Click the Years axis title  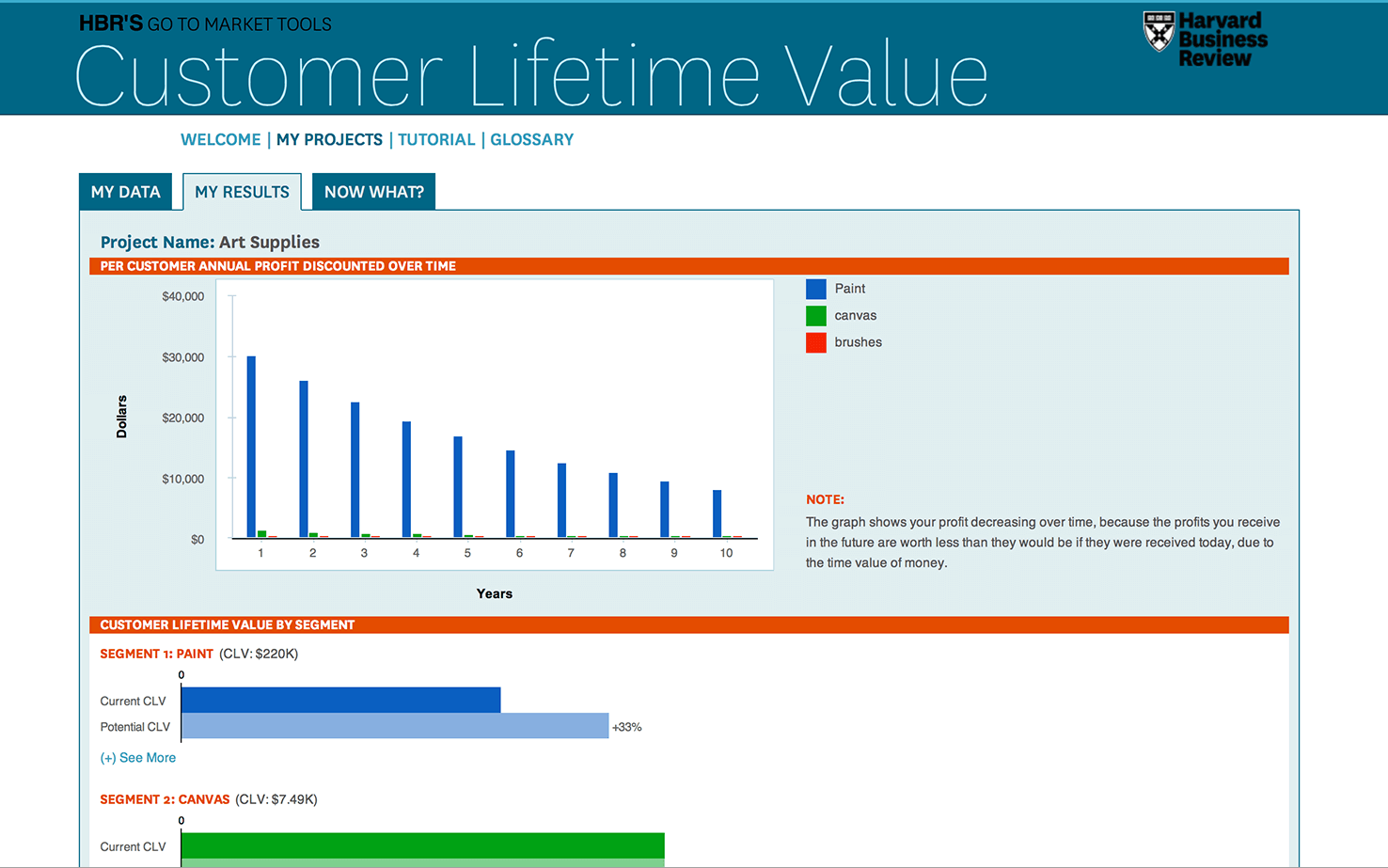(495, 593)
